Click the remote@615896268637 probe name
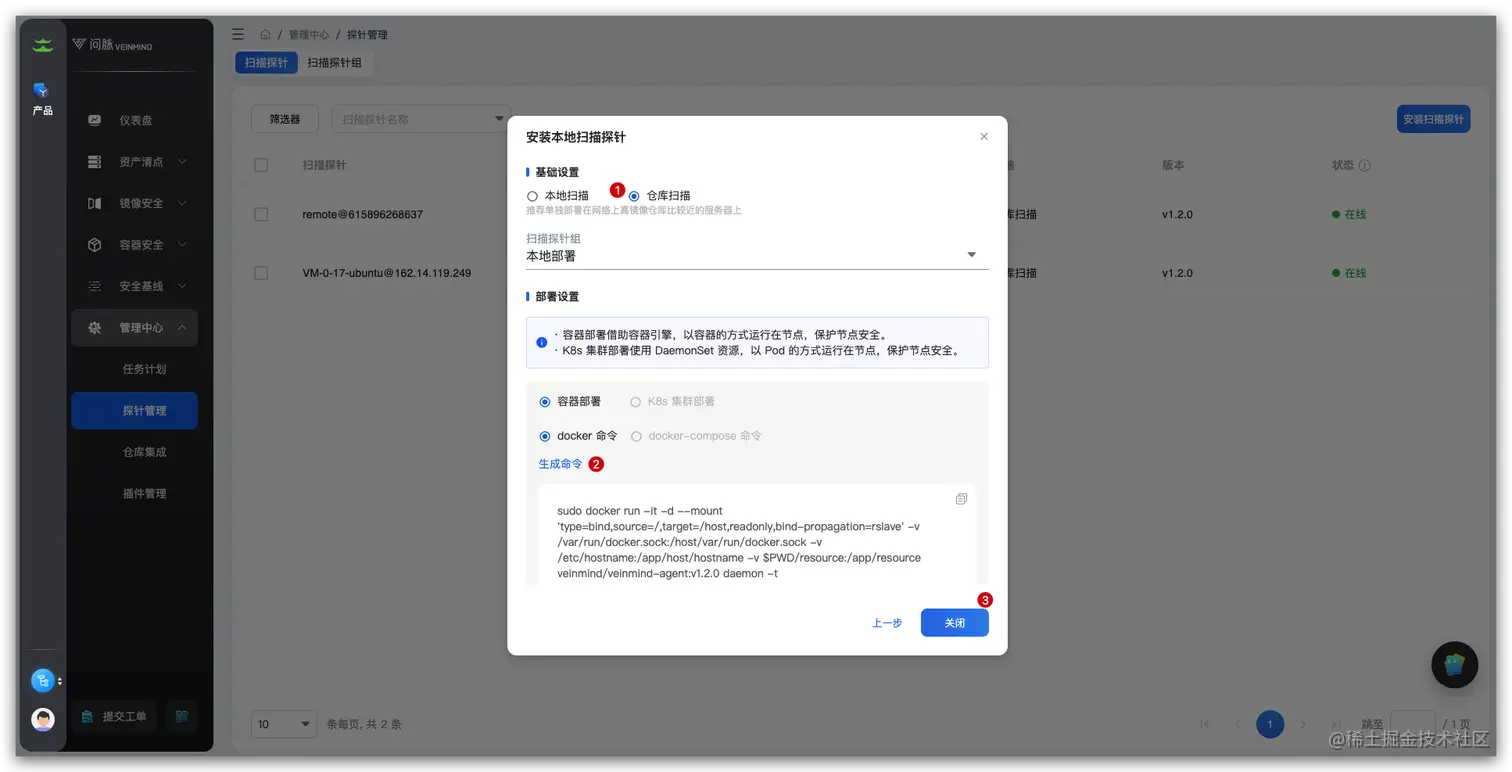 tap(362, 215)
